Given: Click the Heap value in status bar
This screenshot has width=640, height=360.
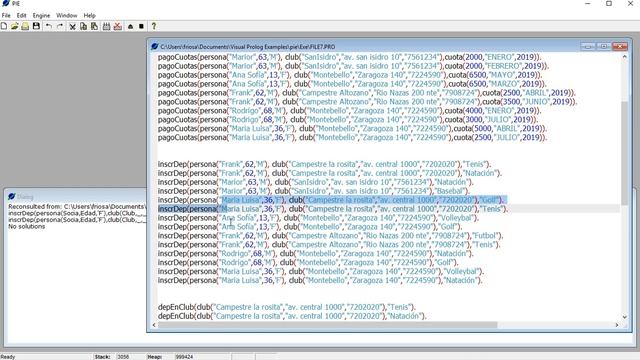Looking at the screenshot, I should pyautogui.click(x=184, y=357).
